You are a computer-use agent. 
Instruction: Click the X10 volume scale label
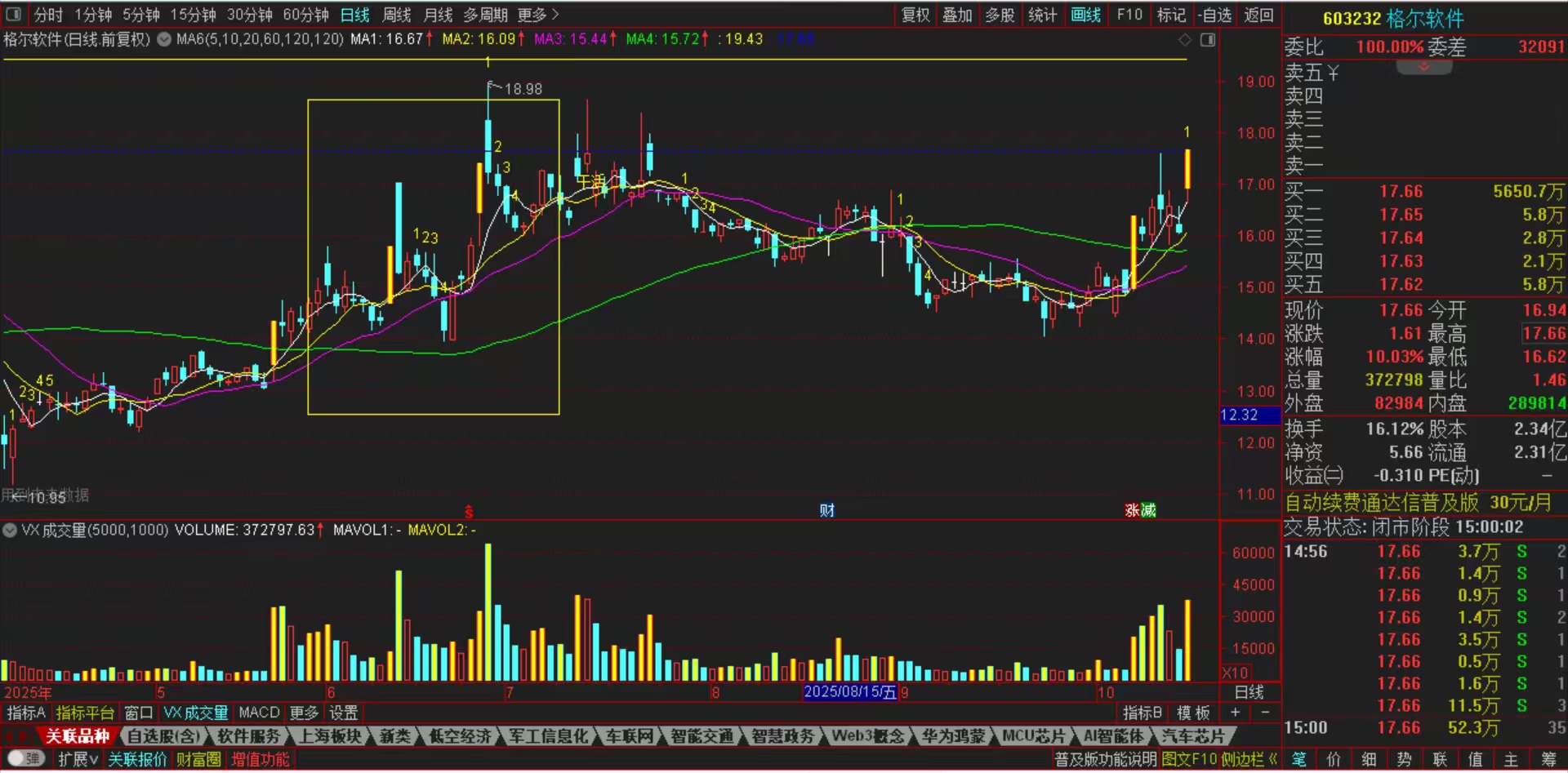[x=1235, y=673]
